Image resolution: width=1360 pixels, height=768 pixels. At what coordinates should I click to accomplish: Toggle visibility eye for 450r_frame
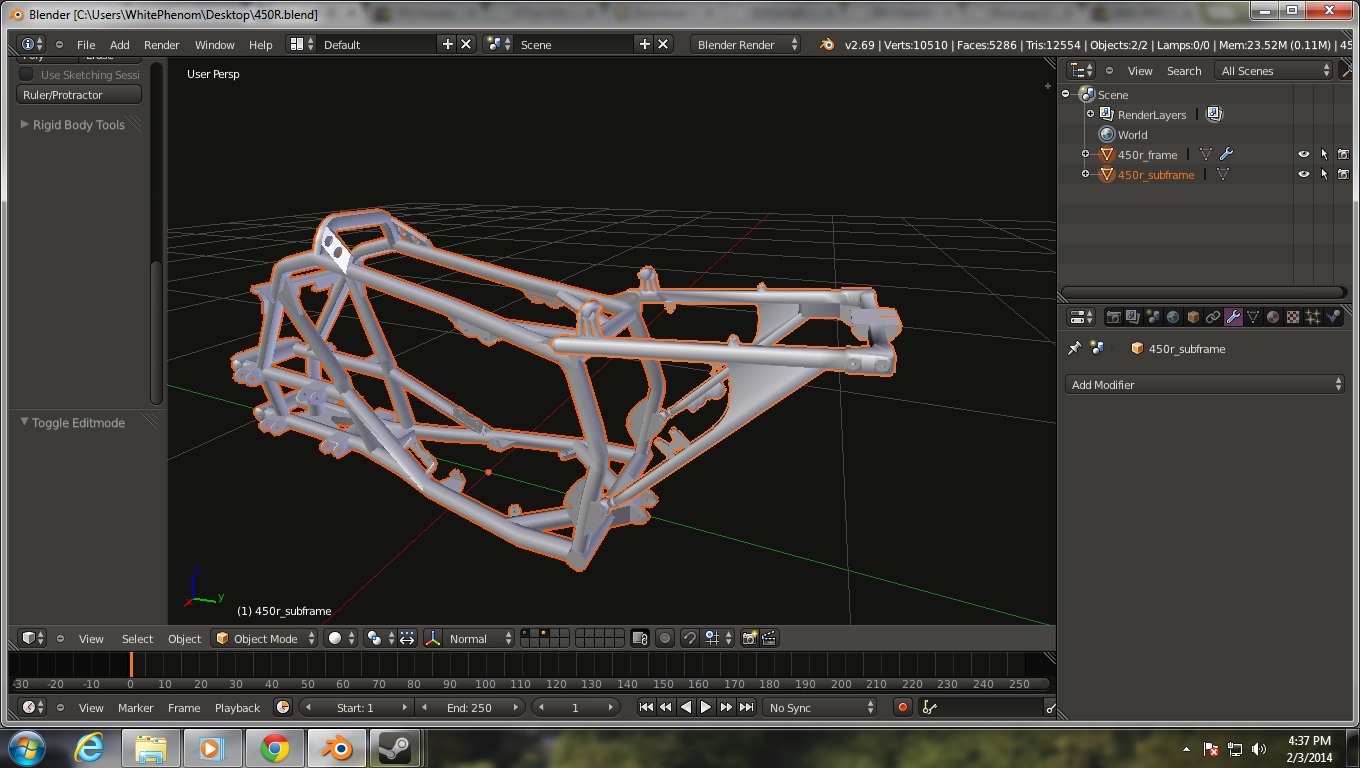coord(1304,154)
